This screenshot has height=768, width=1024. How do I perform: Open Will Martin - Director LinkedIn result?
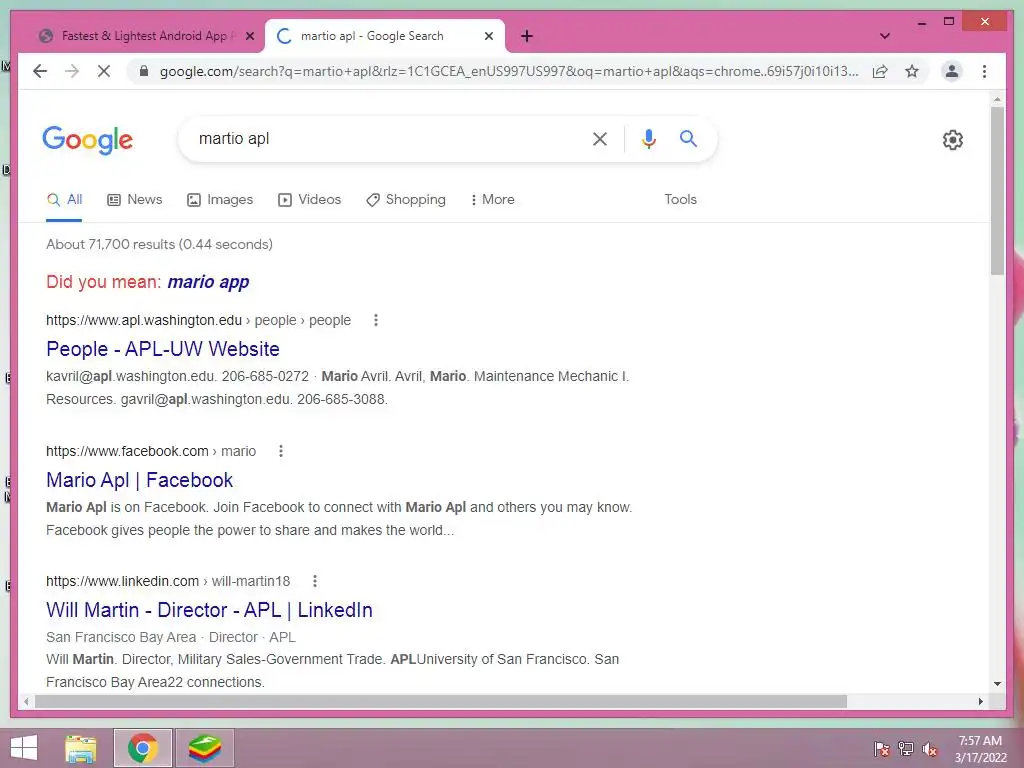[x=209, y=610]
